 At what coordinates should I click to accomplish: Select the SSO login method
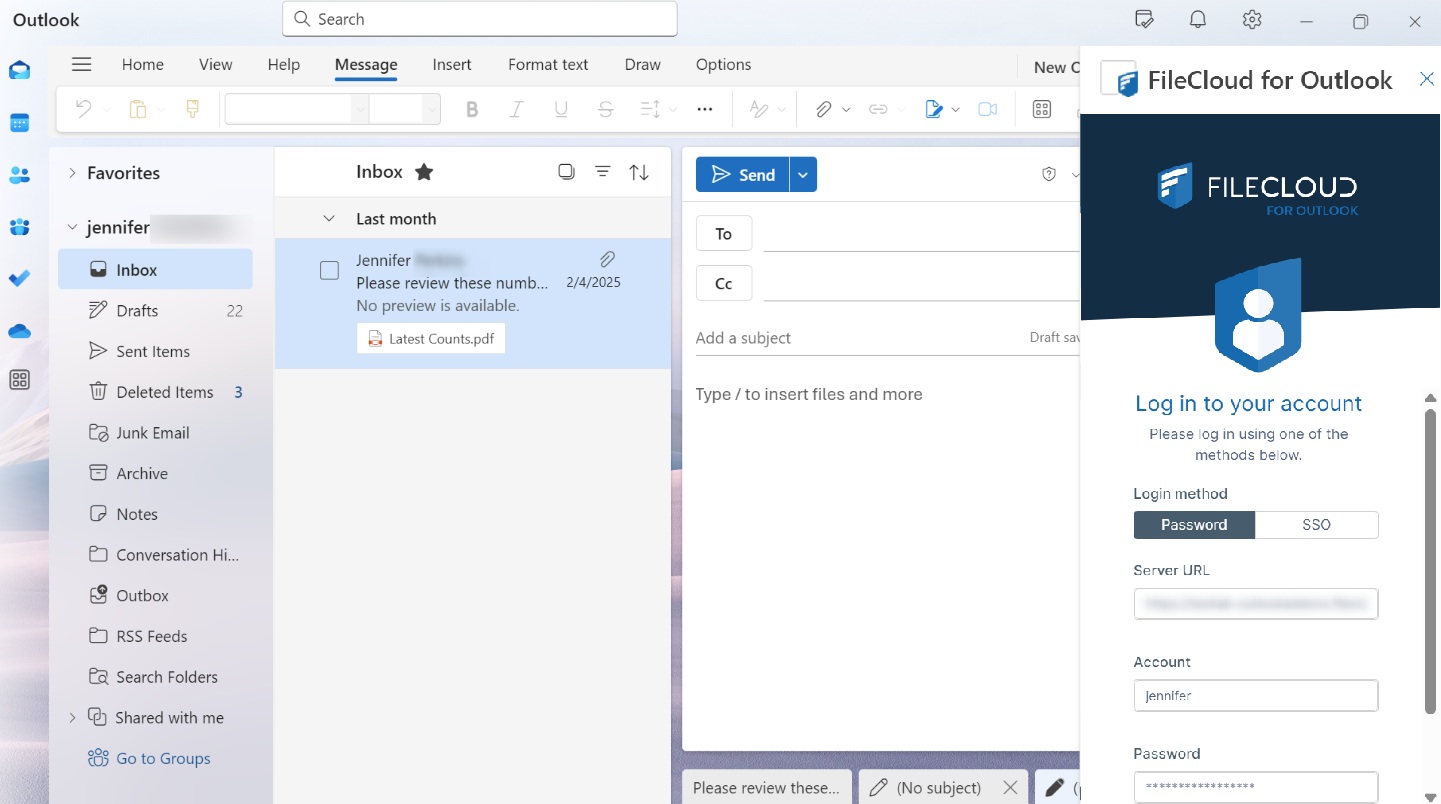tap(1316, 525)
